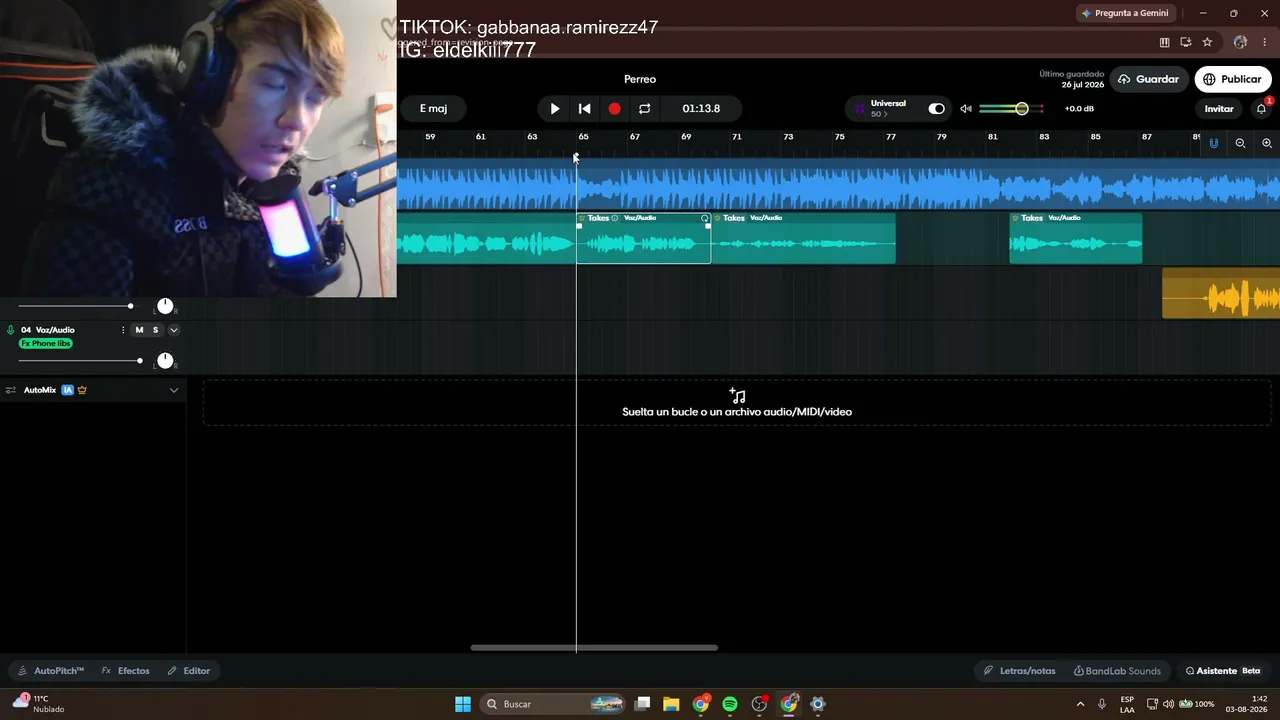Mute track 04 Voz/Audio
The height and width of the screenshot is (720, 1280).
coord(139,330)
